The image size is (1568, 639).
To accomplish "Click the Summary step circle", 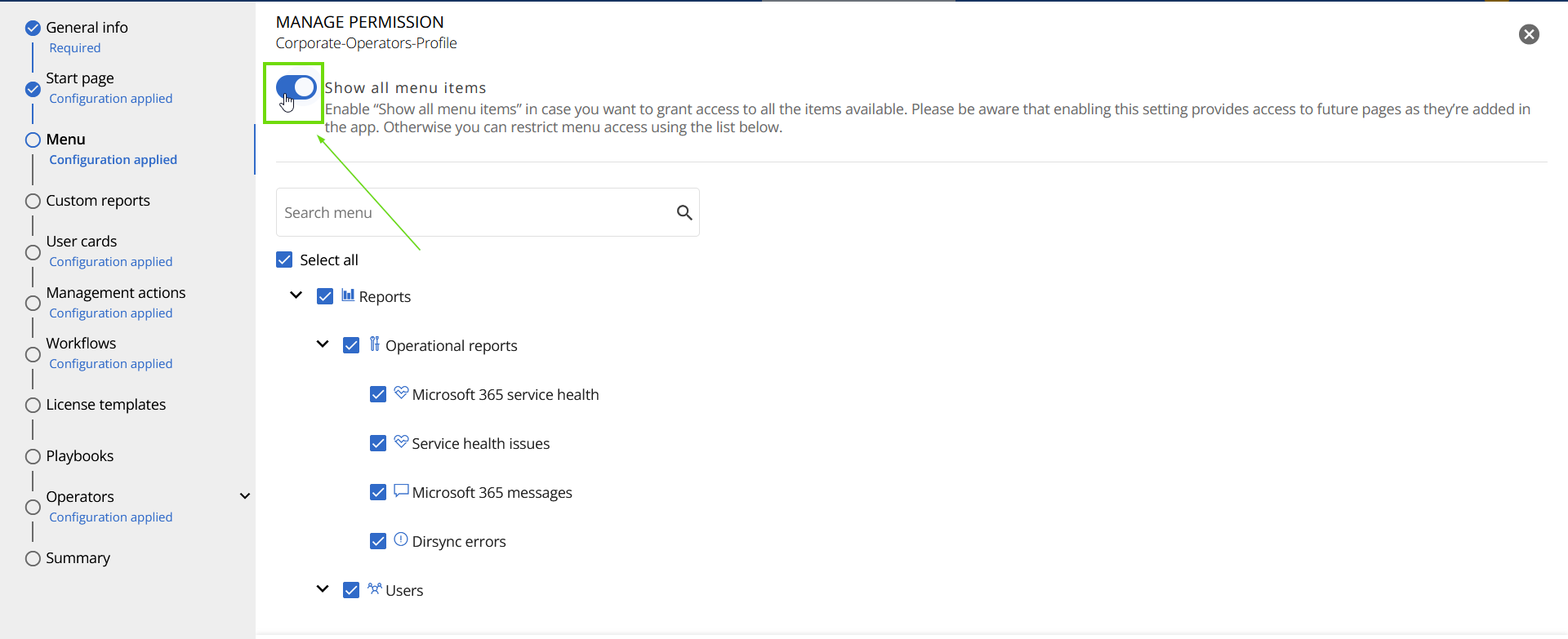I will click(33, 558).
